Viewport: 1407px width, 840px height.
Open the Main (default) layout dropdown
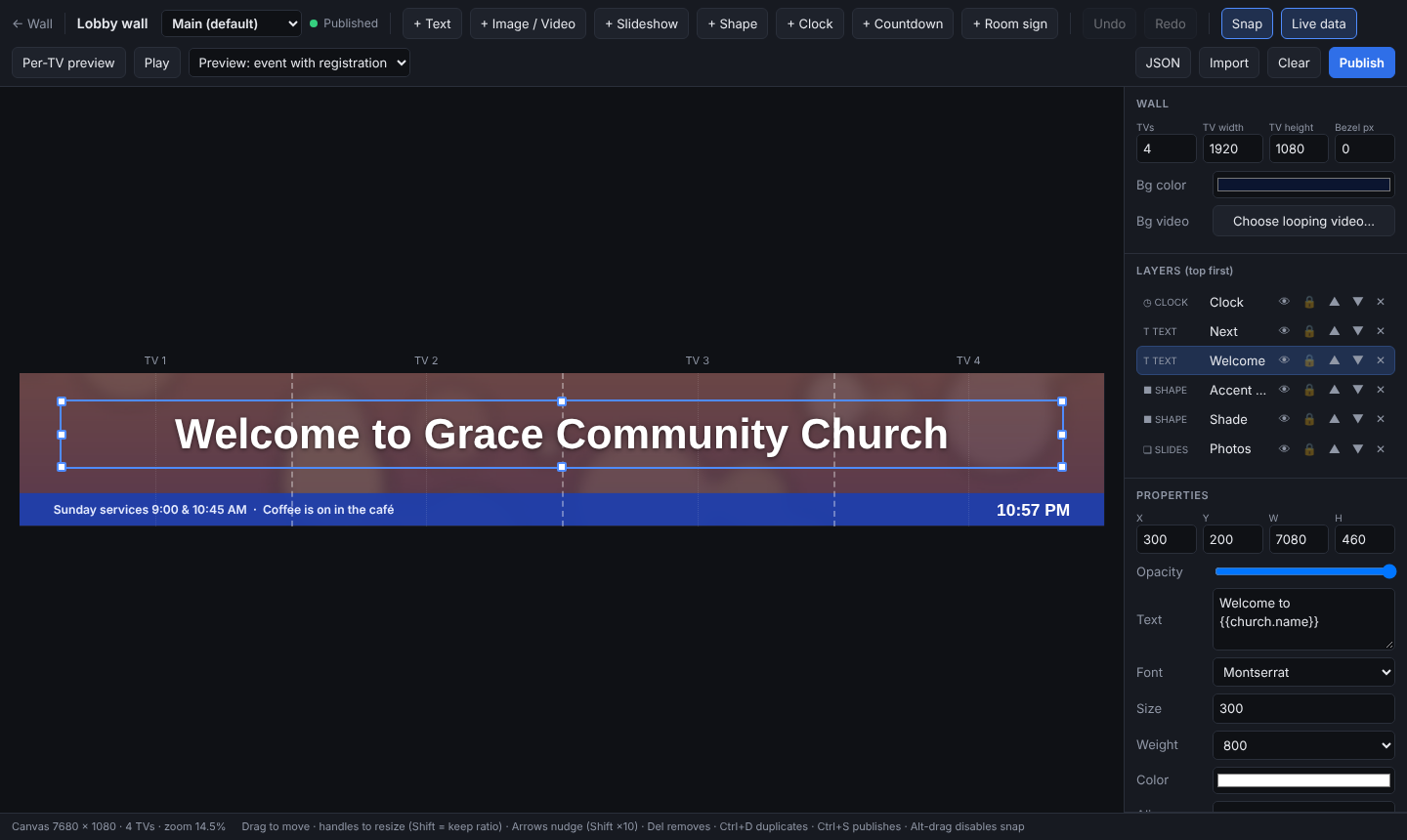coord(232,23)
